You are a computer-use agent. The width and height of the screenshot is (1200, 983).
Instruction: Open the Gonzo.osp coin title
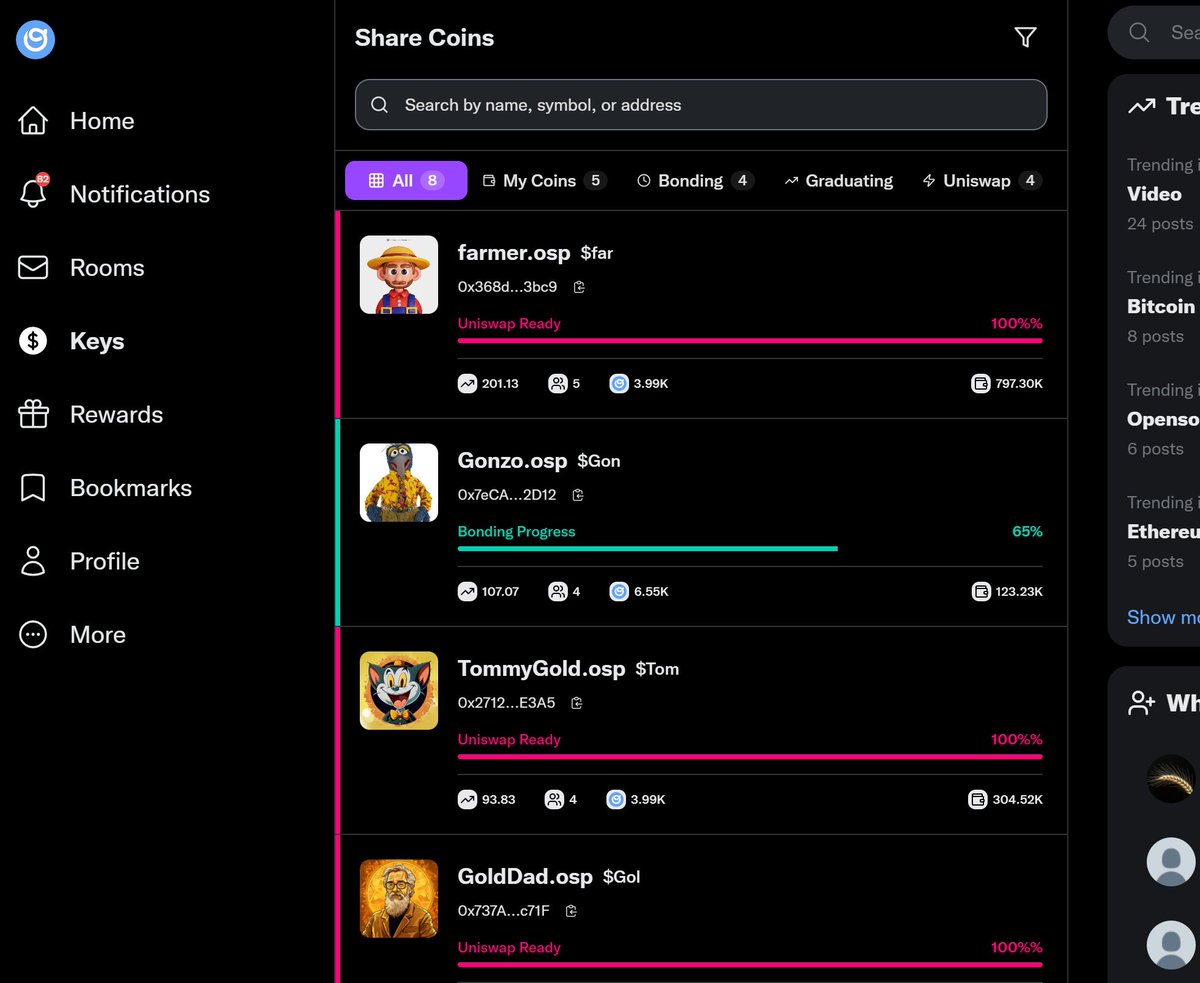pyautogui.click(x=512, y=461)
